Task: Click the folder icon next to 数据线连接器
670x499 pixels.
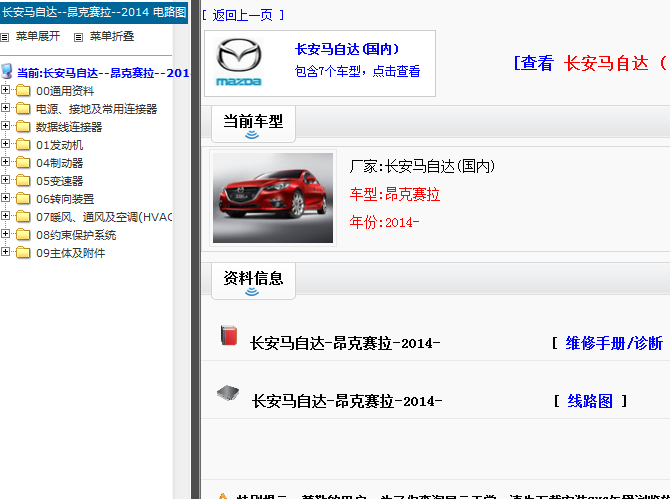Action: coord(23,126)
